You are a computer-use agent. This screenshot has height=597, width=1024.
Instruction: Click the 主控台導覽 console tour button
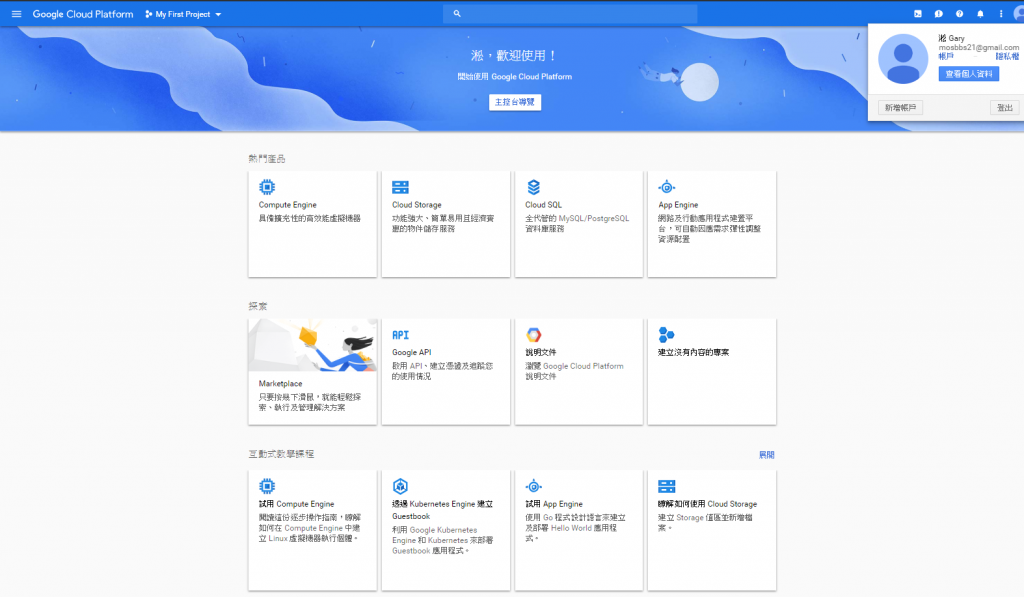click(x=515, y=102)
